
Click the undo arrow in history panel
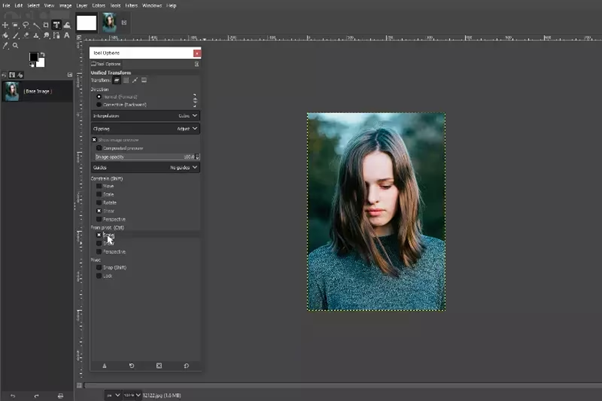(13, 396)
